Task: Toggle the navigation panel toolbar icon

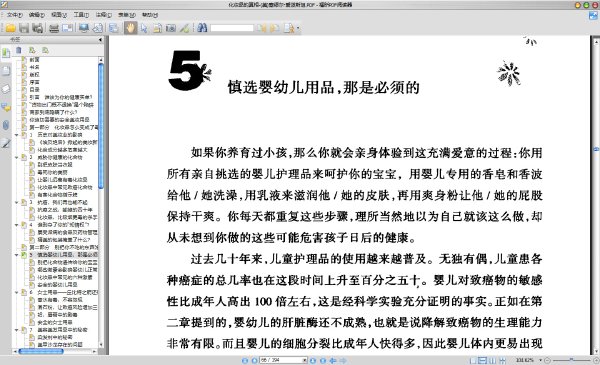Action: 113,28
